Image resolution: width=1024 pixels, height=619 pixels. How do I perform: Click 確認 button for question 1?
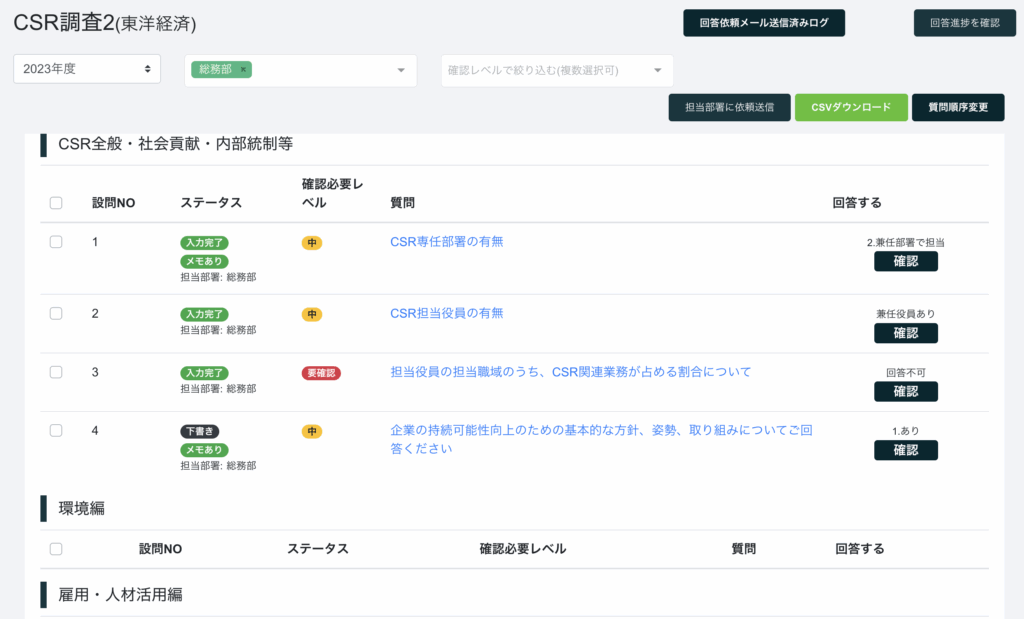pos(905,261)
